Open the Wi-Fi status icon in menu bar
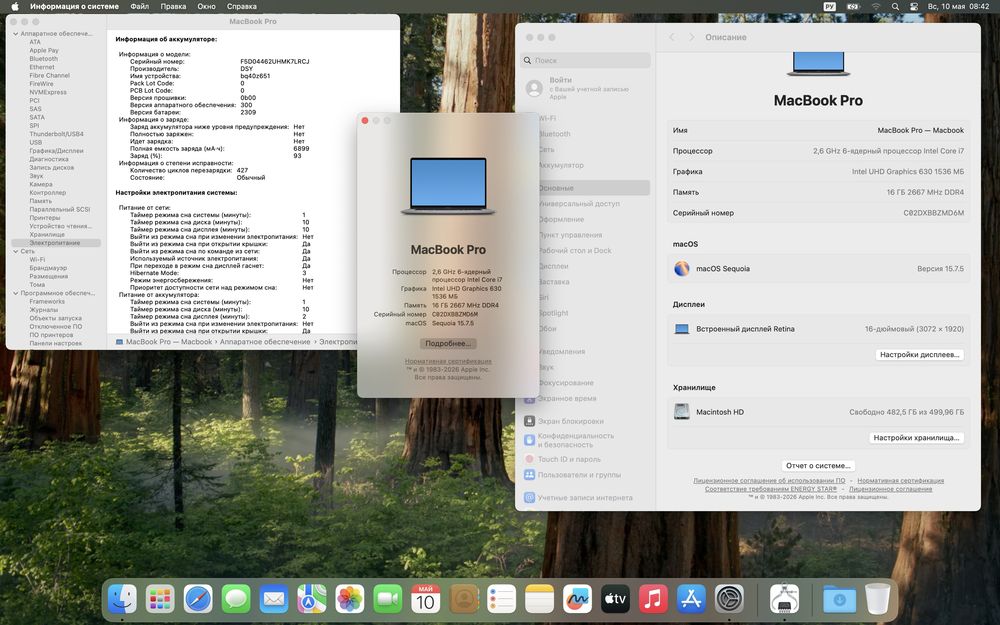 point(876,6)
